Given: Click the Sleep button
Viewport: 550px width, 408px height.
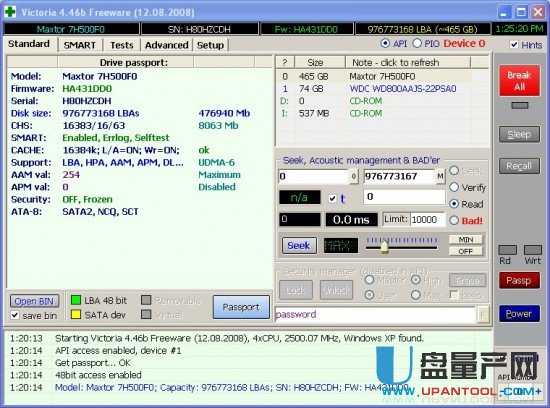Looking at the screenshot, I should click(519, 134).
